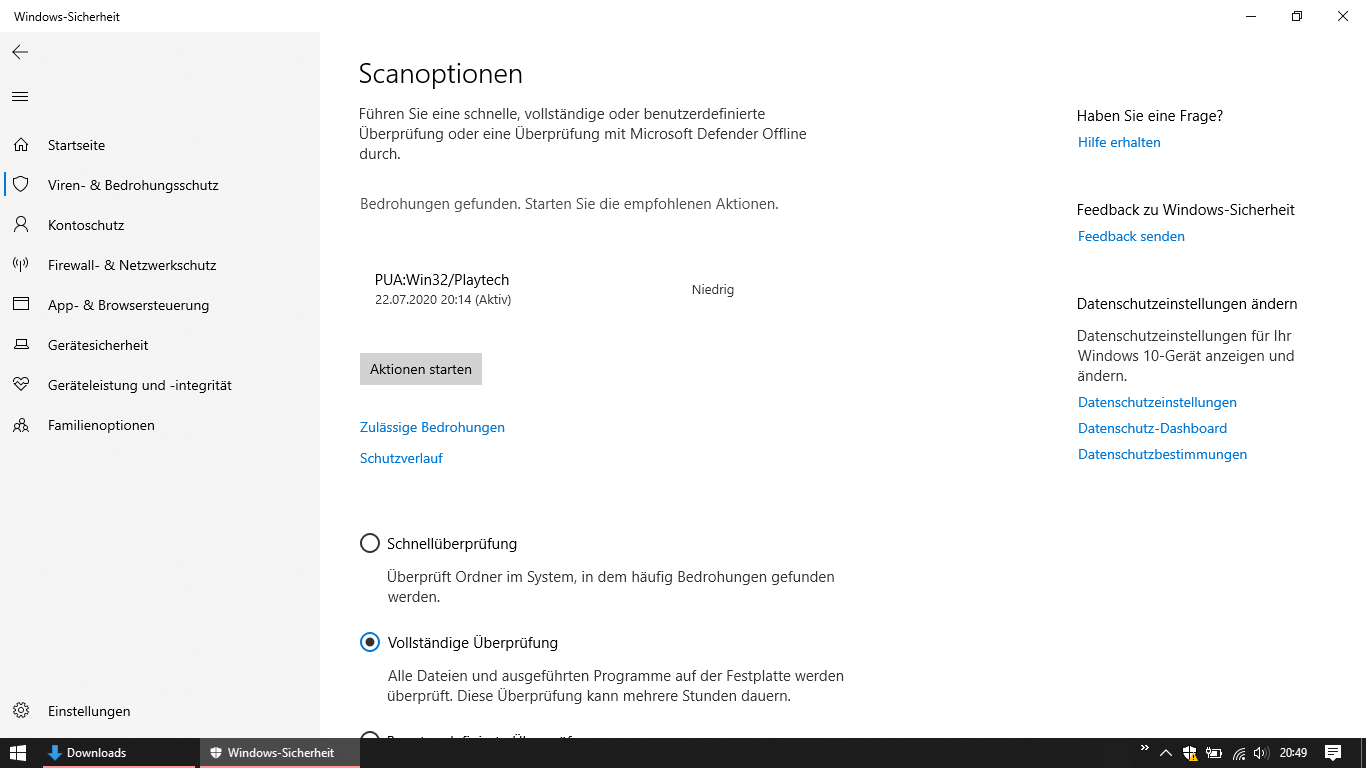Viewport: 1366px width, 768px height.
Task: Click the Niedrig severity label
Action: pyautogui.click(x=713, y=290)
